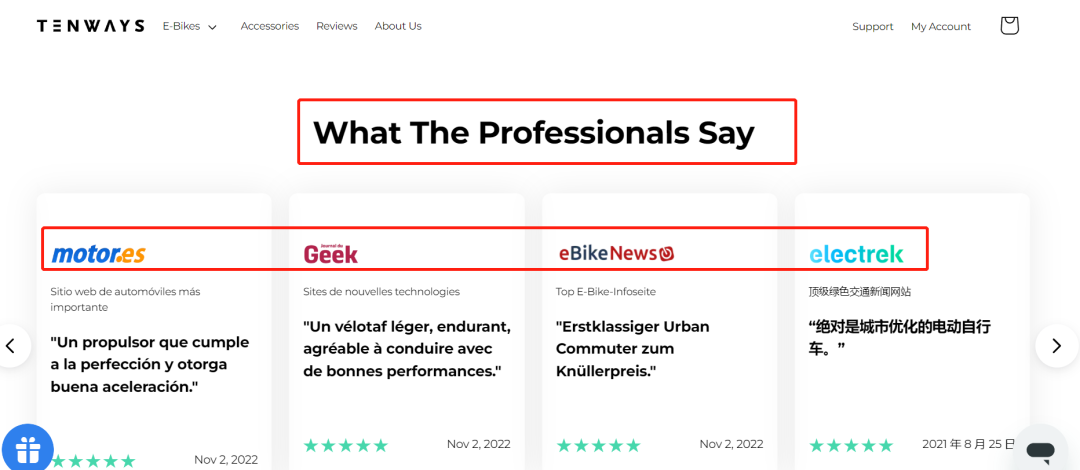This screenshot has height=470, width=1080.
Task: Click the Support link
Action: pos(872,27)
